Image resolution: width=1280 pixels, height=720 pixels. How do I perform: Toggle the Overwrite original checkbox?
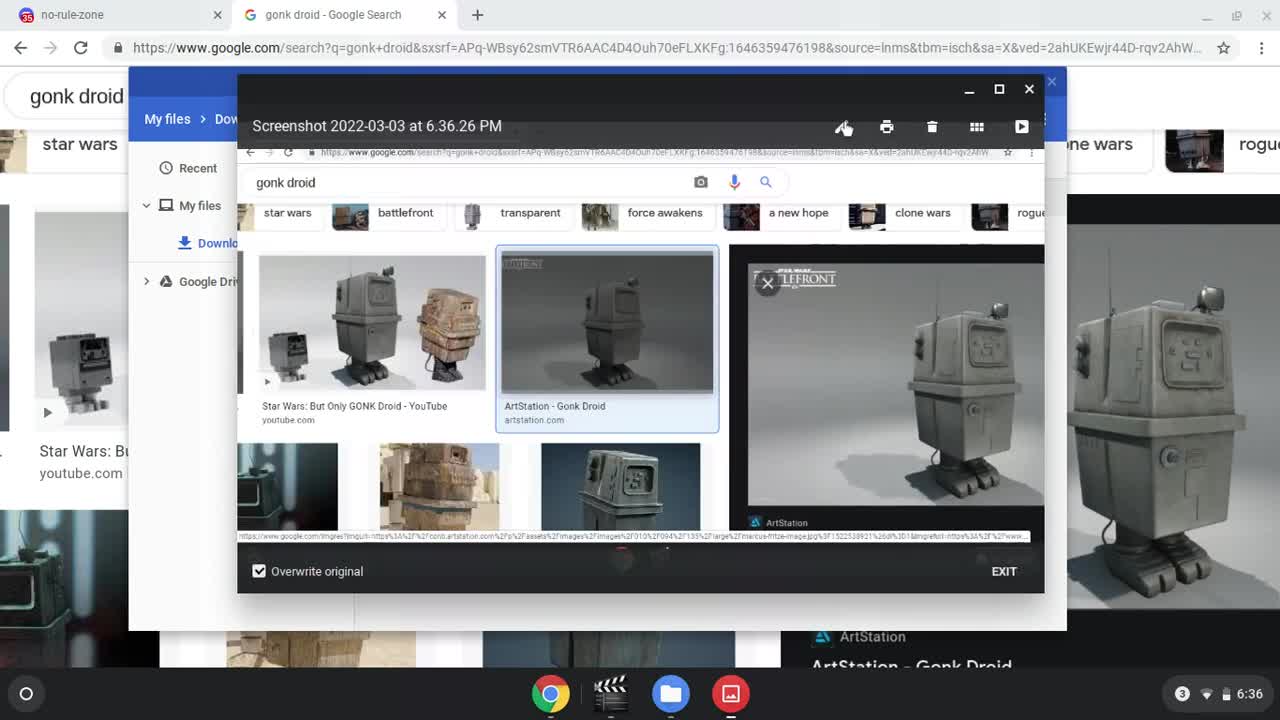point(259,571)
